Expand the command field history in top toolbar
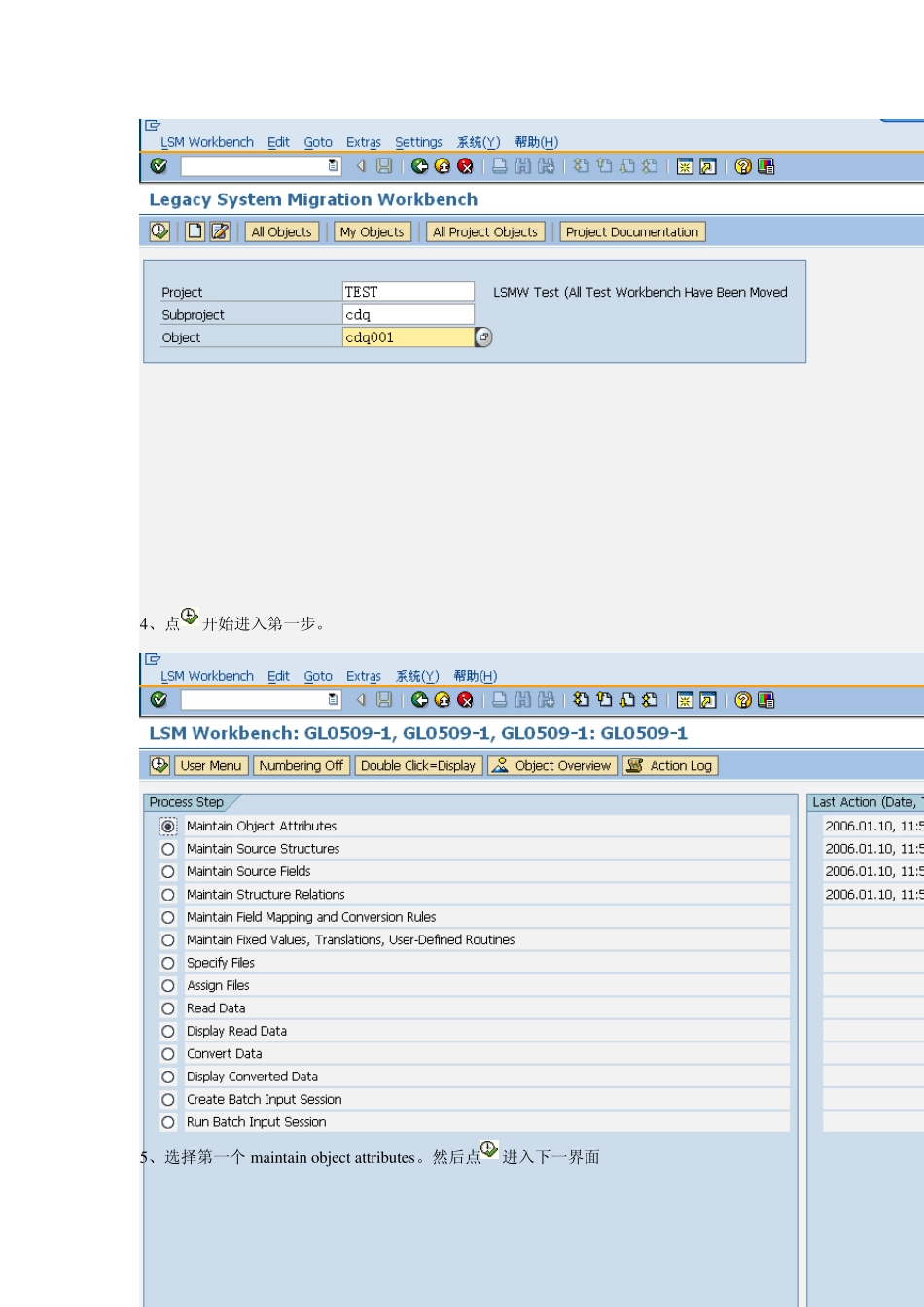Viewport: 924px width, 1307px height. click(x=334, y=166)
